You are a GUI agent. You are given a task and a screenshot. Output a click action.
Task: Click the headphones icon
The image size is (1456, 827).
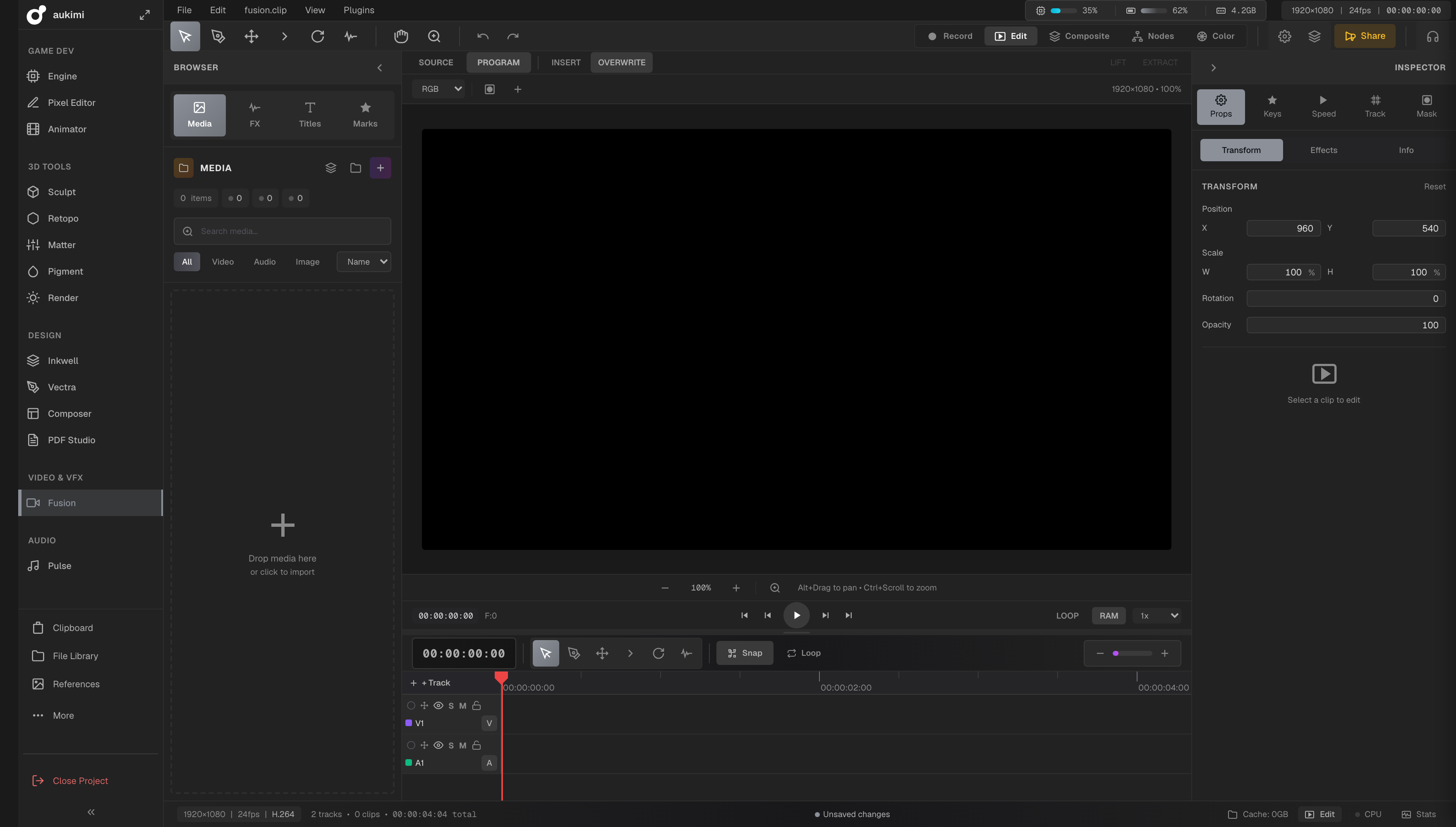(1432, 36)
